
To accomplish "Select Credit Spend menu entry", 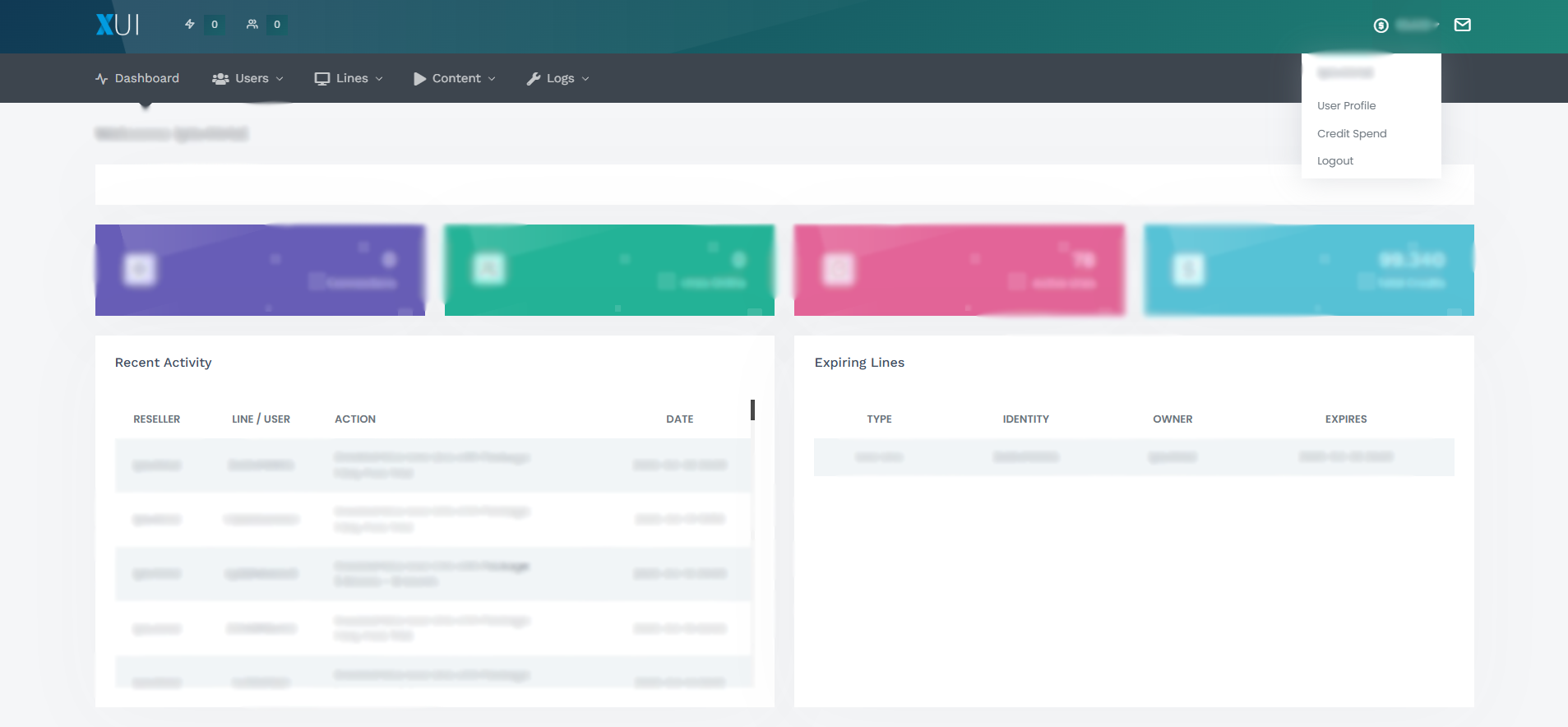I will (1351, 133).
